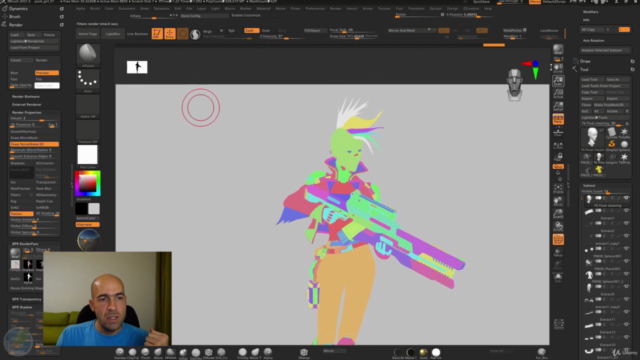
Task: Toggle the Zadd button
Action: [251, 31]
